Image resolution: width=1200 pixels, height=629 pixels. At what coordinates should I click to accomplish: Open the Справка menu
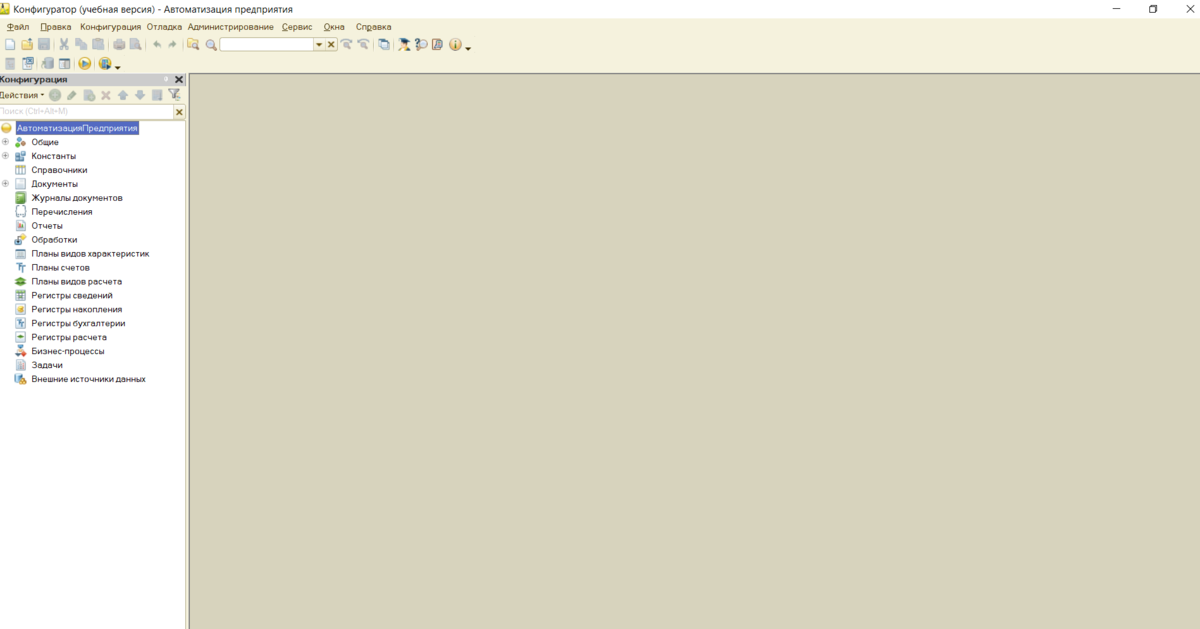coord(374,27)
